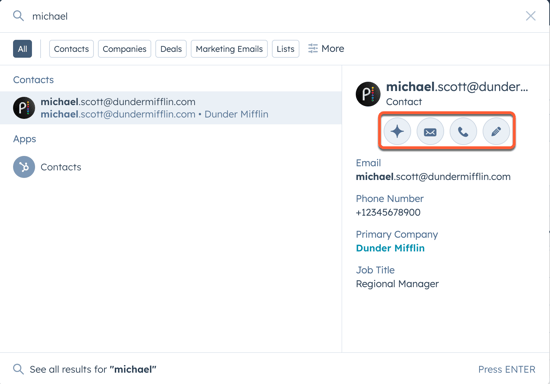Open michael.scott@dundermifflin.com contact result

click(171, 108)
